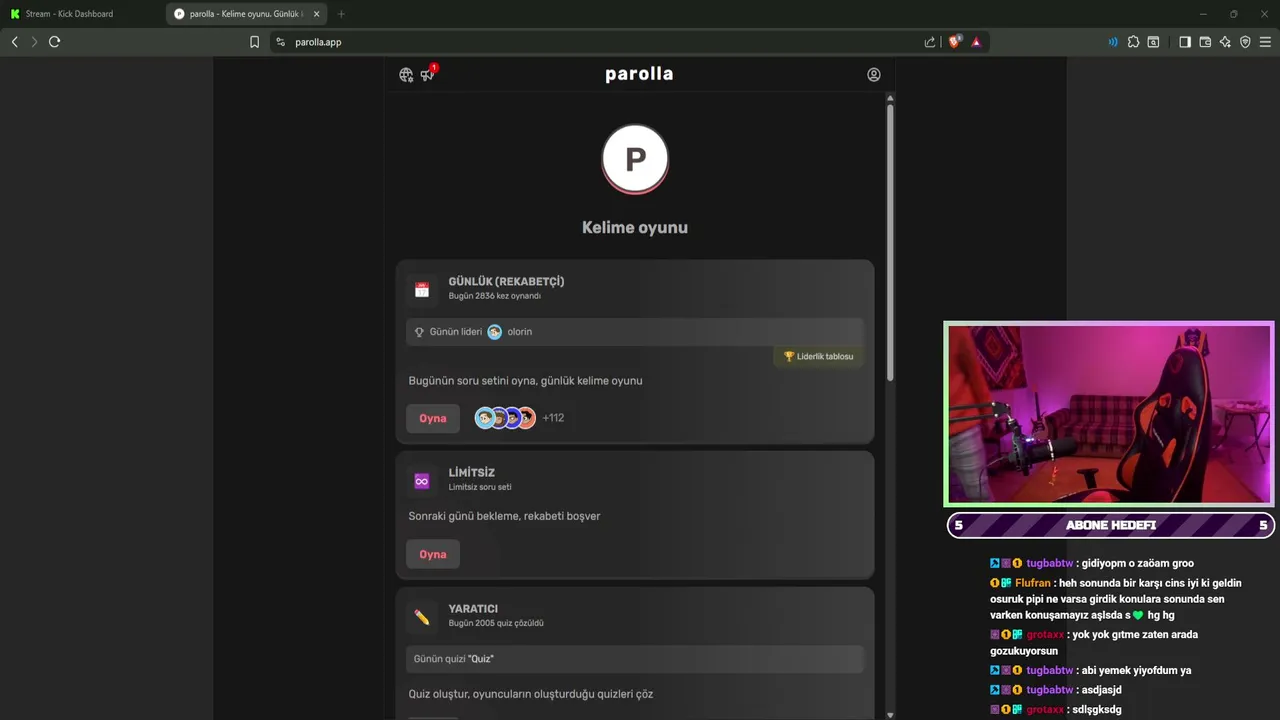The image size is (1280, 720).
Task: Open the browser hamburger main menu
Action: [x=1265, y=42]
